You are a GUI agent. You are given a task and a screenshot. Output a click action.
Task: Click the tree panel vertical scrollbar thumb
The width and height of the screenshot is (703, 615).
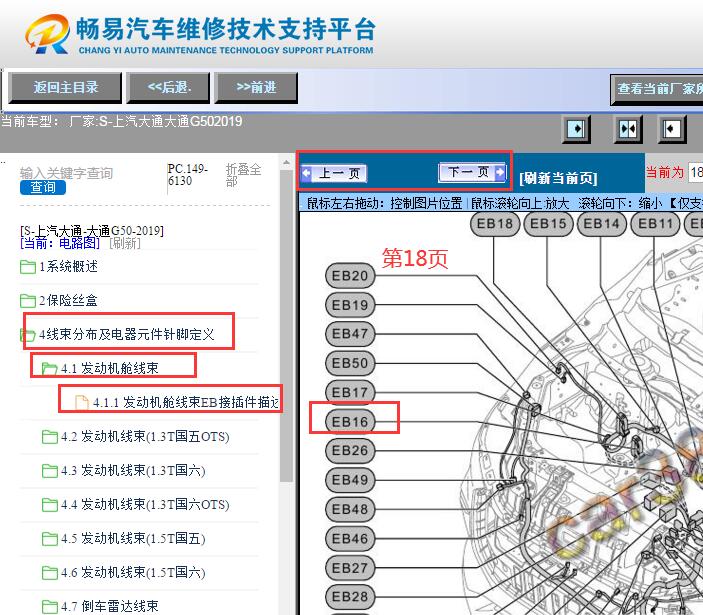pos(286,326)
